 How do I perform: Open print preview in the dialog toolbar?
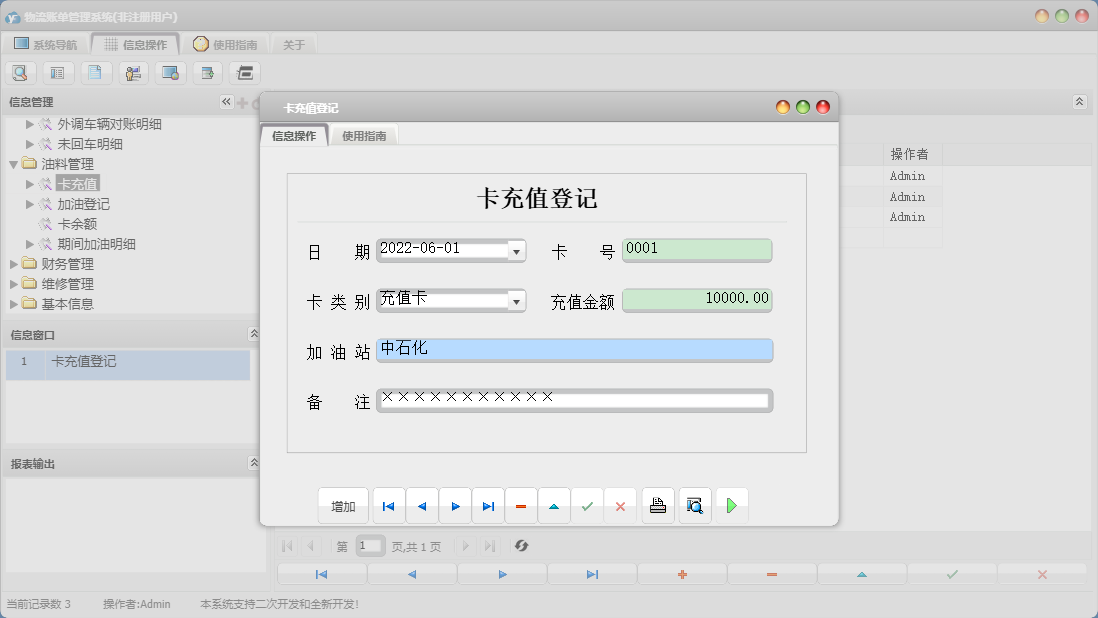point(694,505)
